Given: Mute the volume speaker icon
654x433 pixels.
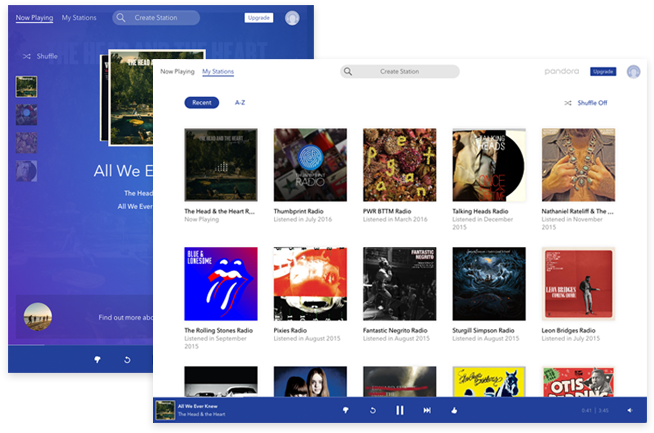Looking at the screenshot, I should click(630, 410).
